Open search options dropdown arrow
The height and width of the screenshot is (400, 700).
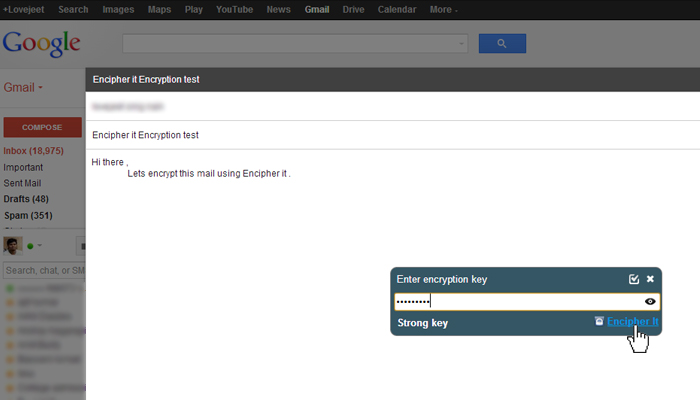[x=461, y=44]
